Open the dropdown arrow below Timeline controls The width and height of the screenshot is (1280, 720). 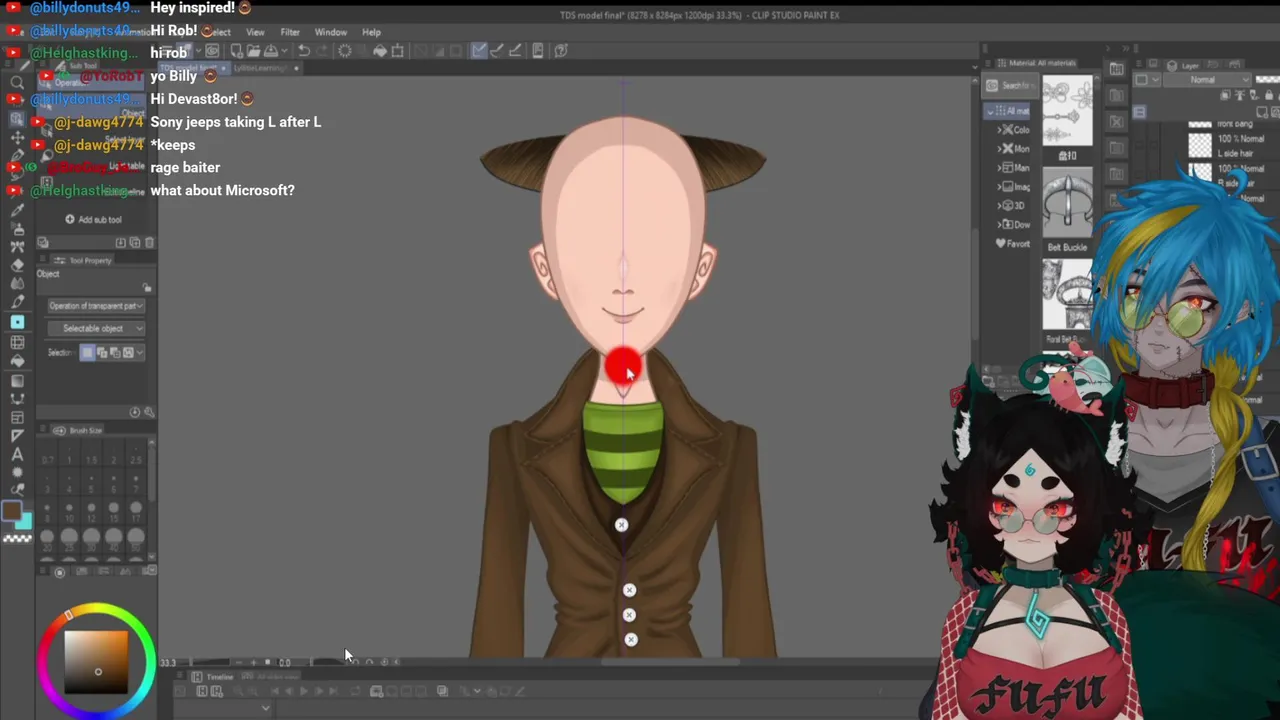click(266, 708)
